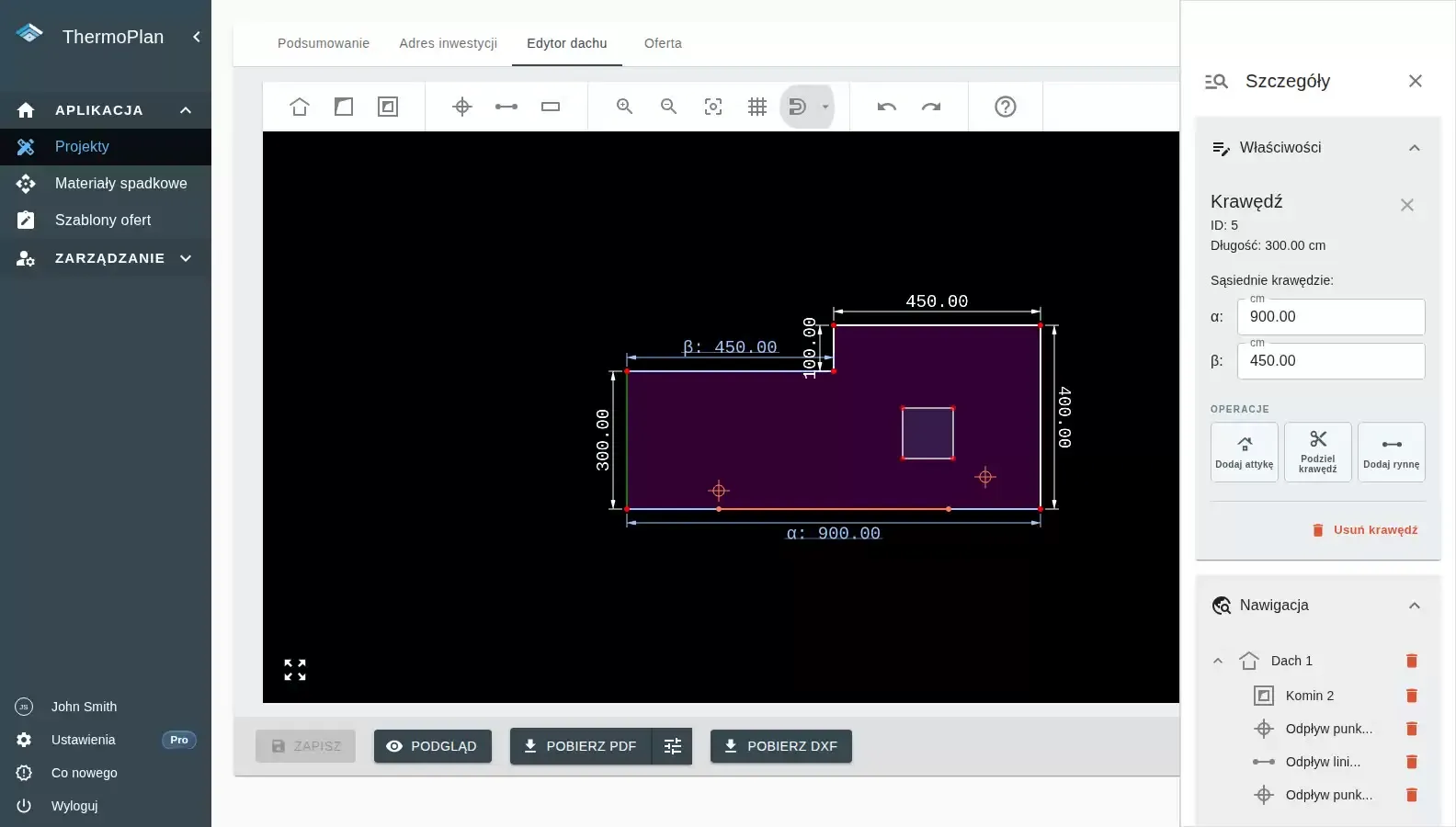Screen dimensions: 1456x827
Task: Click the Dodaj rynnę button
Action: (1392, 452)
